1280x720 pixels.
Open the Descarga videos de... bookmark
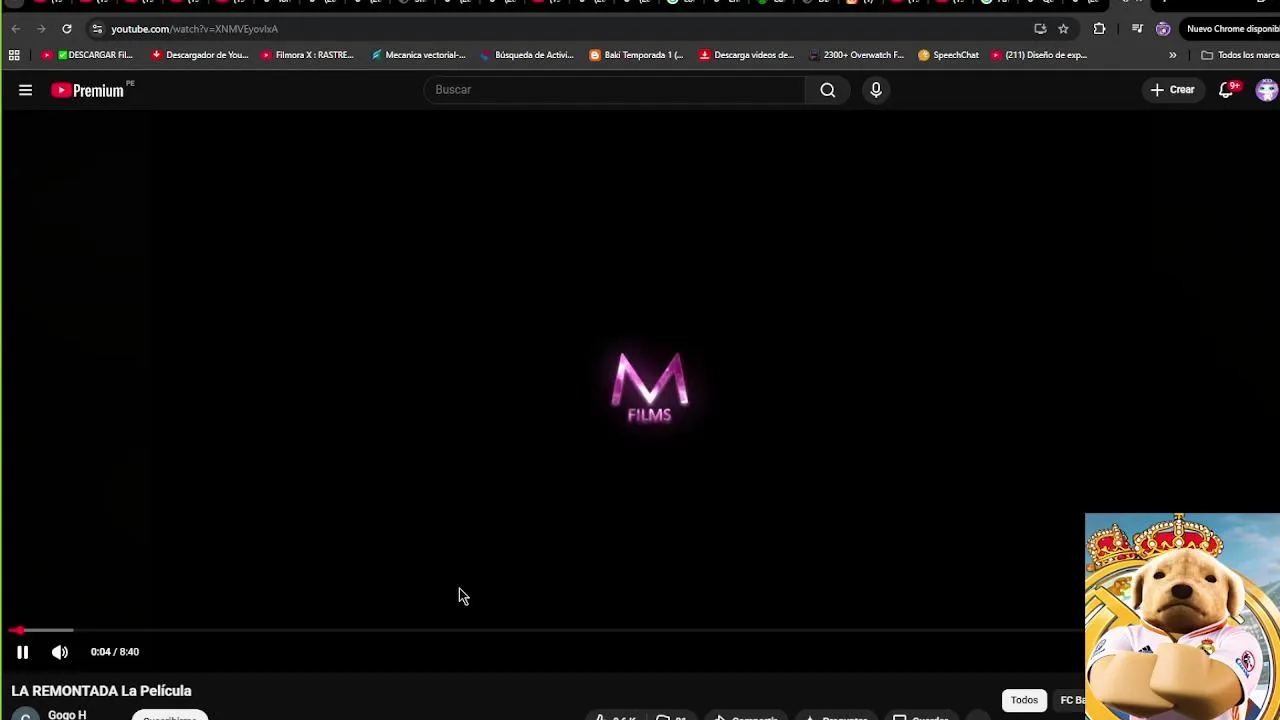[x=747, y=55]
